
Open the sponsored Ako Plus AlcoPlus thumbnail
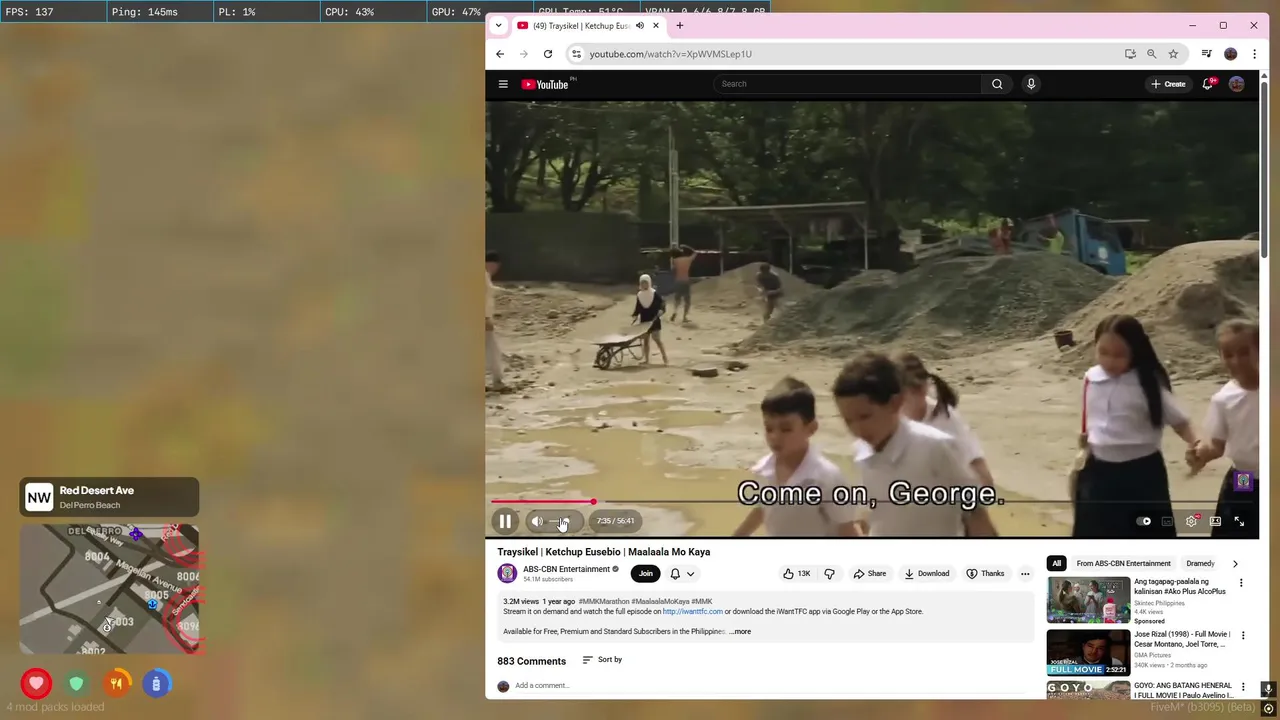[1088, 600]
